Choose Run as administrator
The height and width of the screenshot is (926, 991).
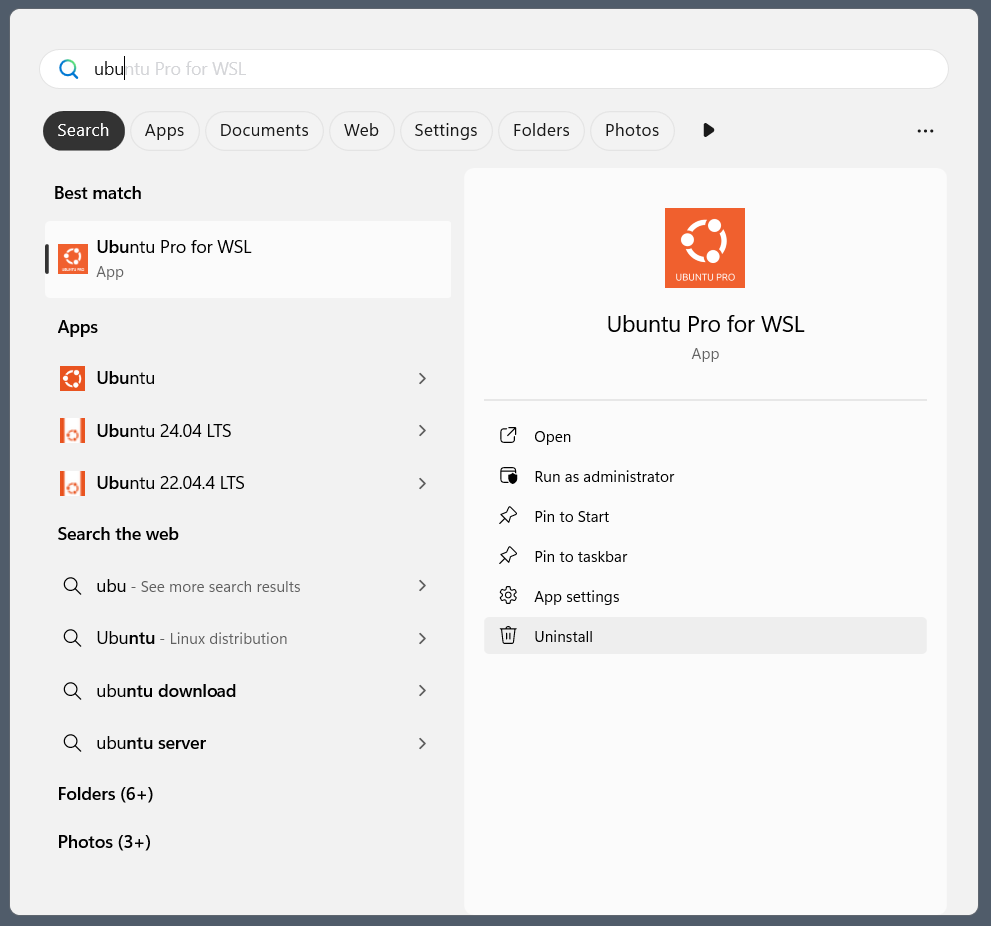[x=705, y=476]
